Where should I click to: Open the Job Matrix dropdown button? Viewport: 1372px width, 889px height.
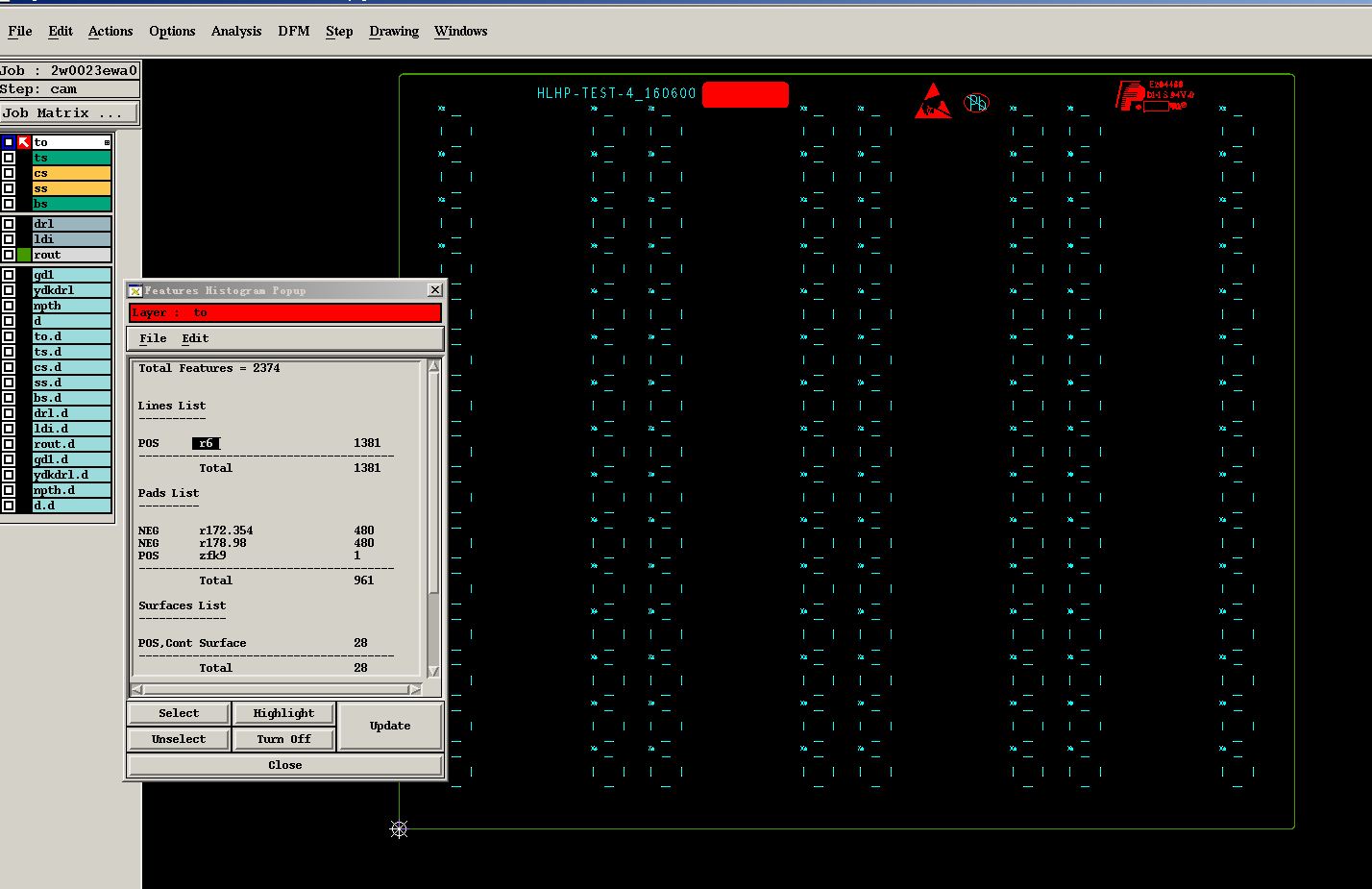[x=69, y=113]
